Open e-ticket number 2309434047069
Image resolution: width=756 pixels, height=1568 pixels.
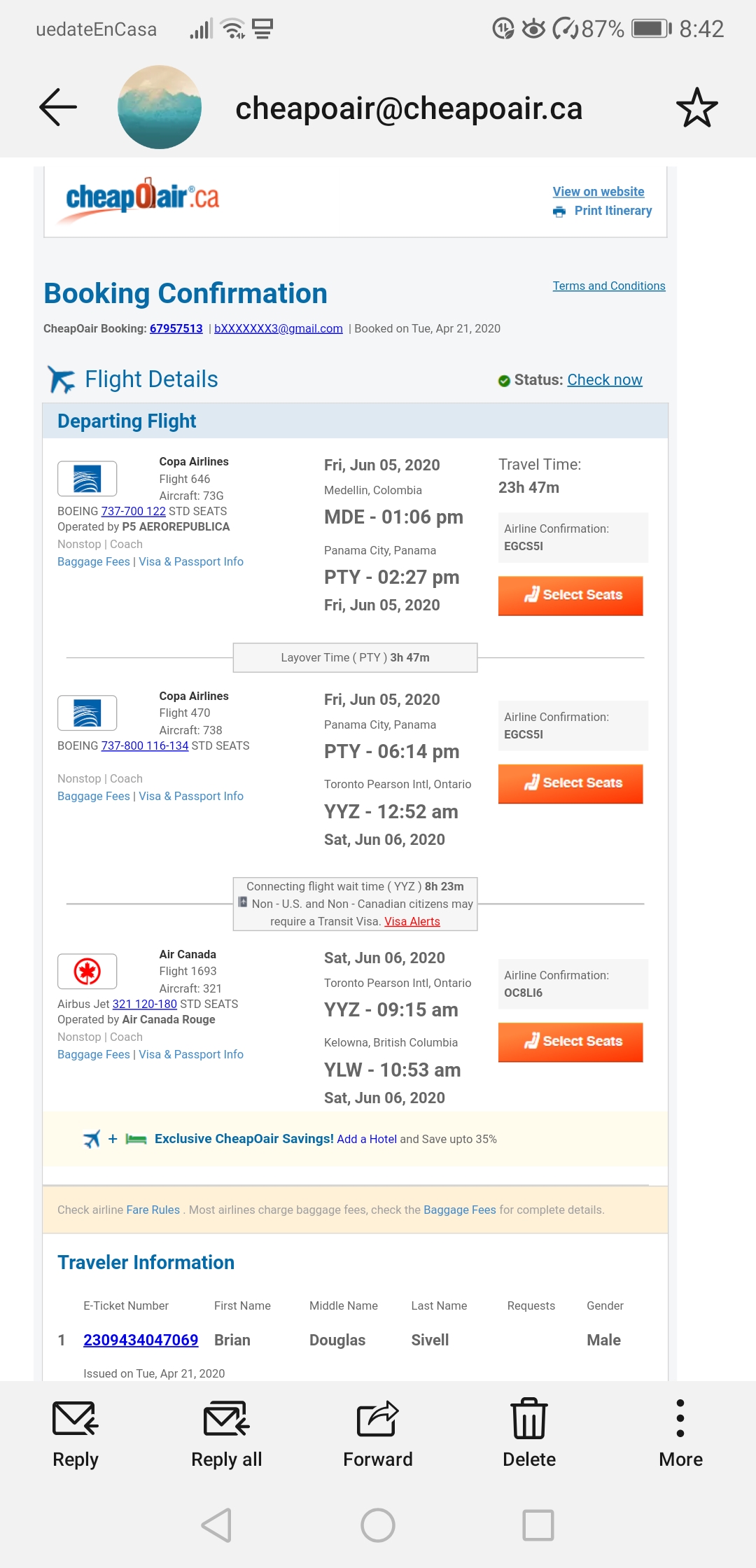pyautogui.click(x=141, y=1340)
